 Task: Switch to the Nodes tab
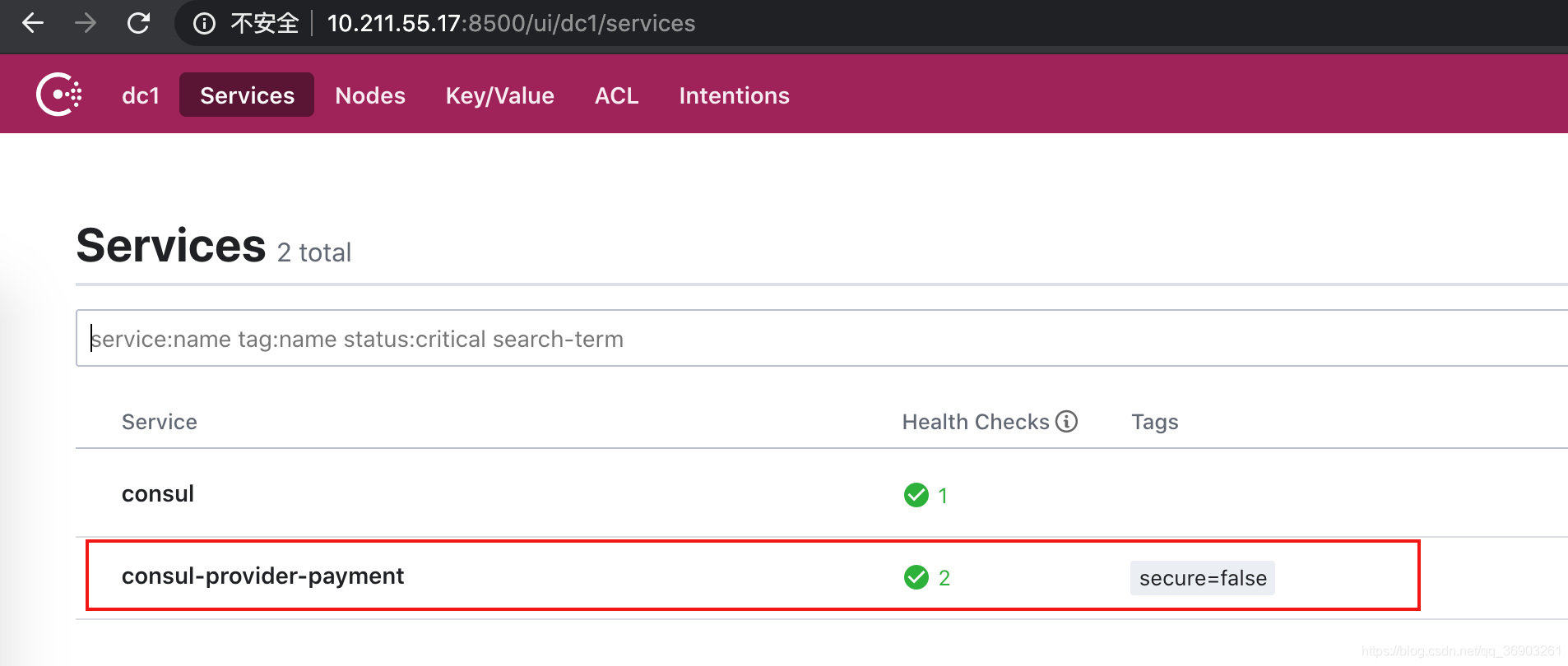370,95
